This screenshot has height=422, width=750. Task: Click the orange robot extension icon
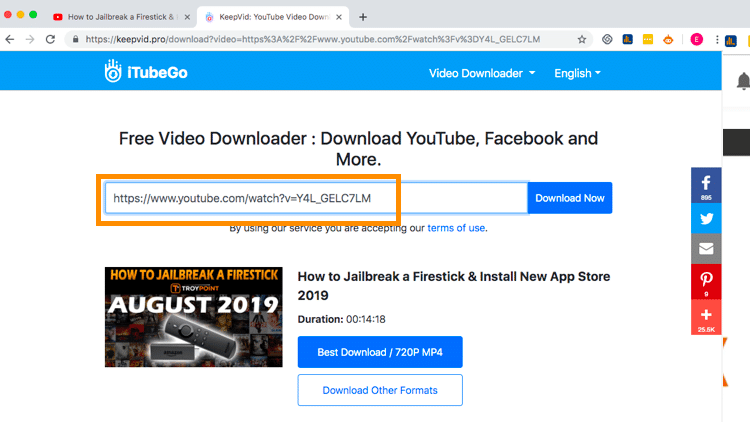pos(668,40)
